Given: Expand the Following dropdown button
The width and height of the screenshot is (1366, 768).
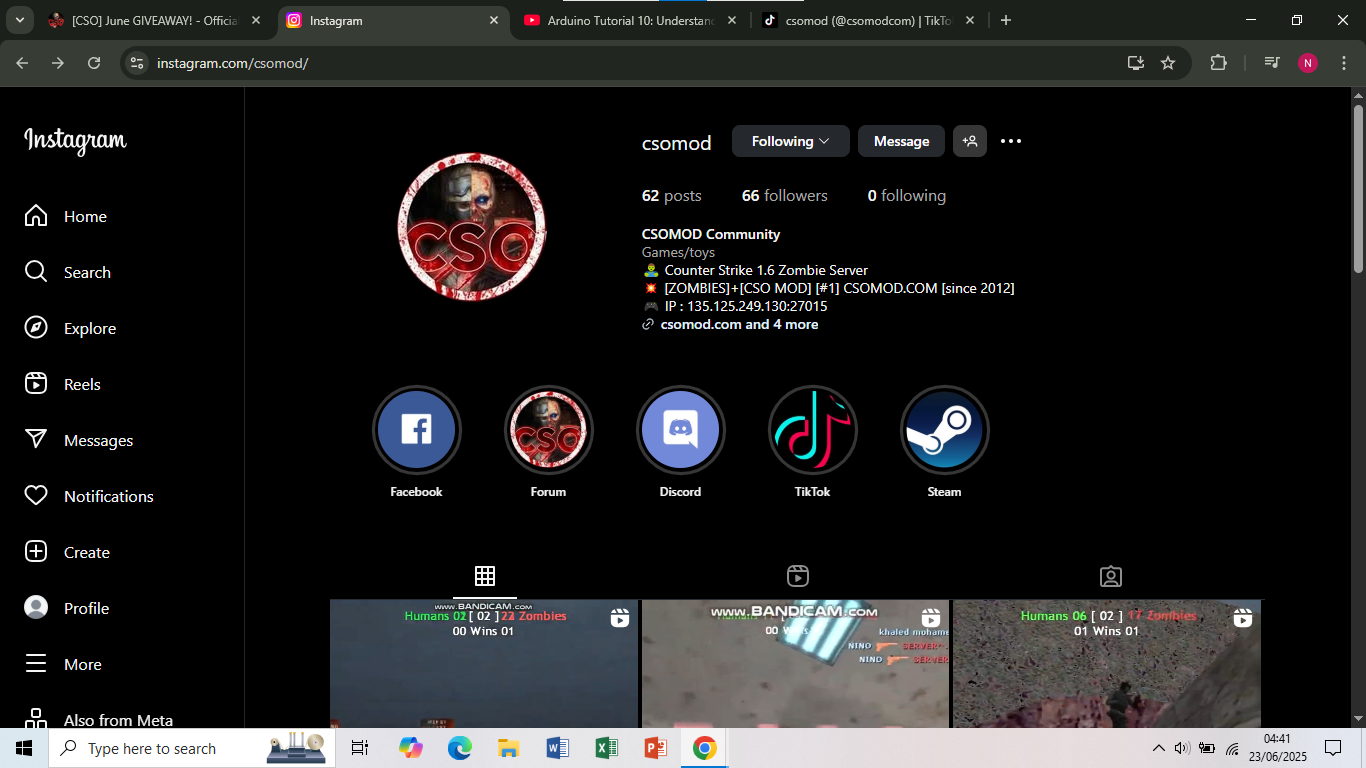Looking at the screenshot, I should tap(790, 141).
